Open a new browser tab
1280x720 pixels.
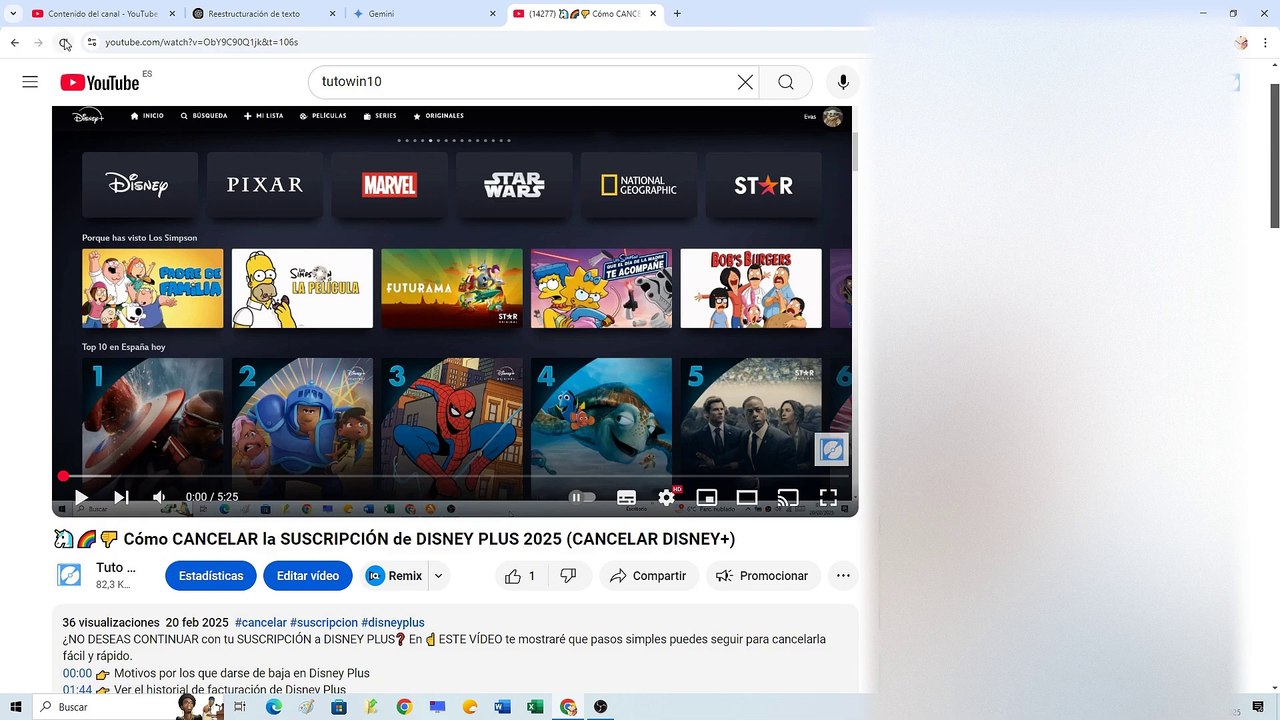coord(677,14)
